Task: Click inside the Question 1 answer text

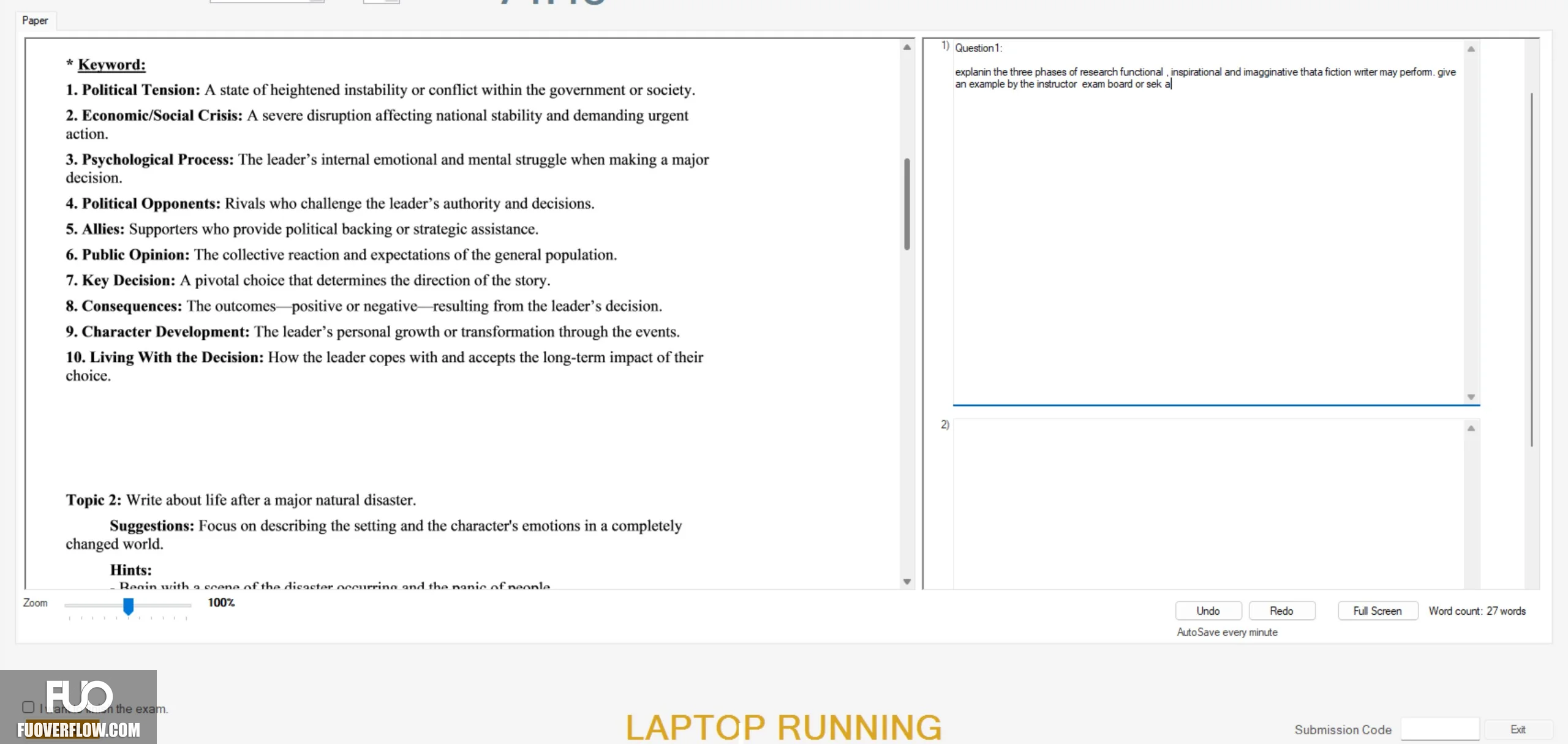Action: [1205, 78]
